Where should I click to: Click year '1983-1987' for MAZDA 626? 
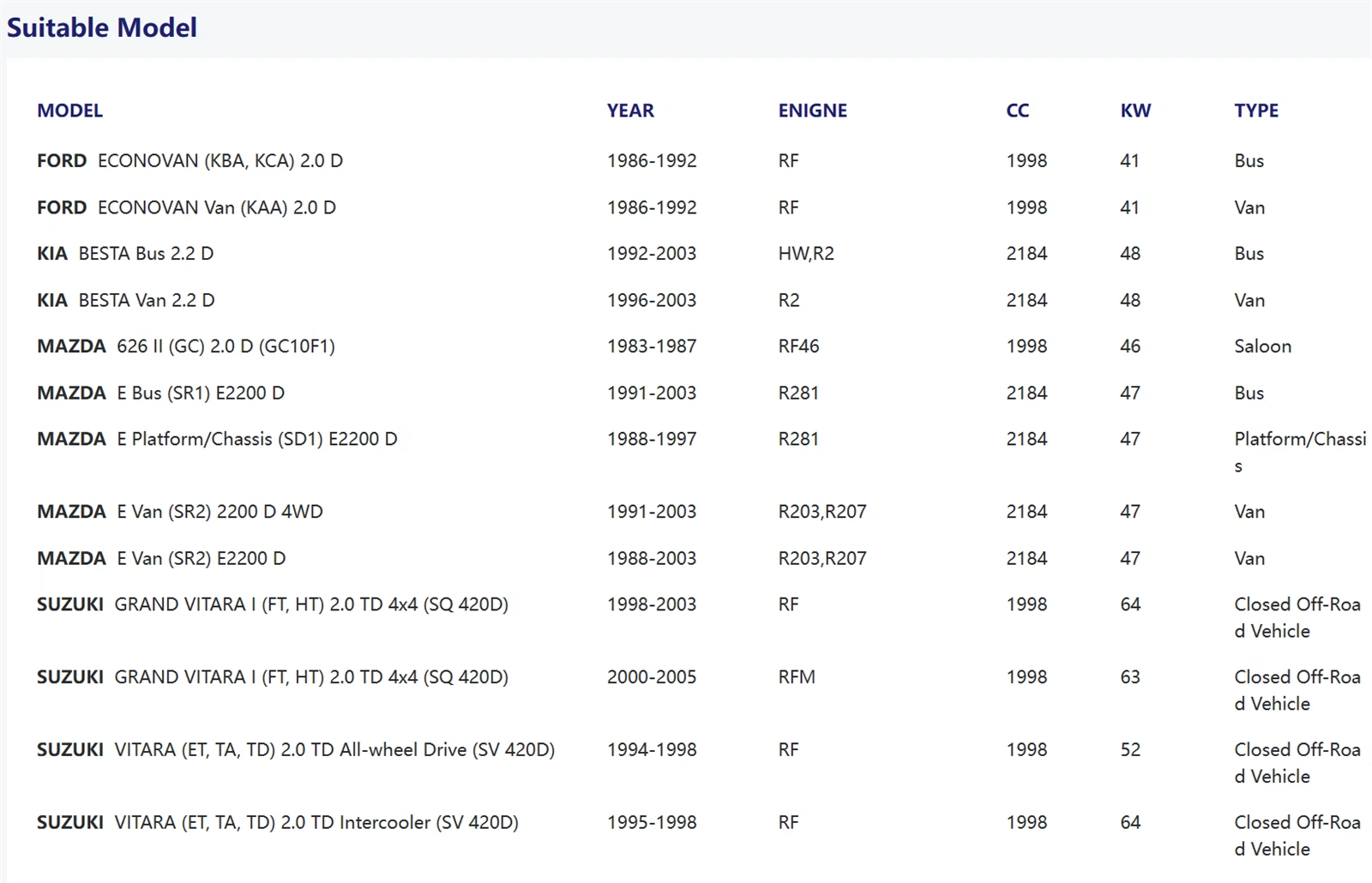pos(652,346)
